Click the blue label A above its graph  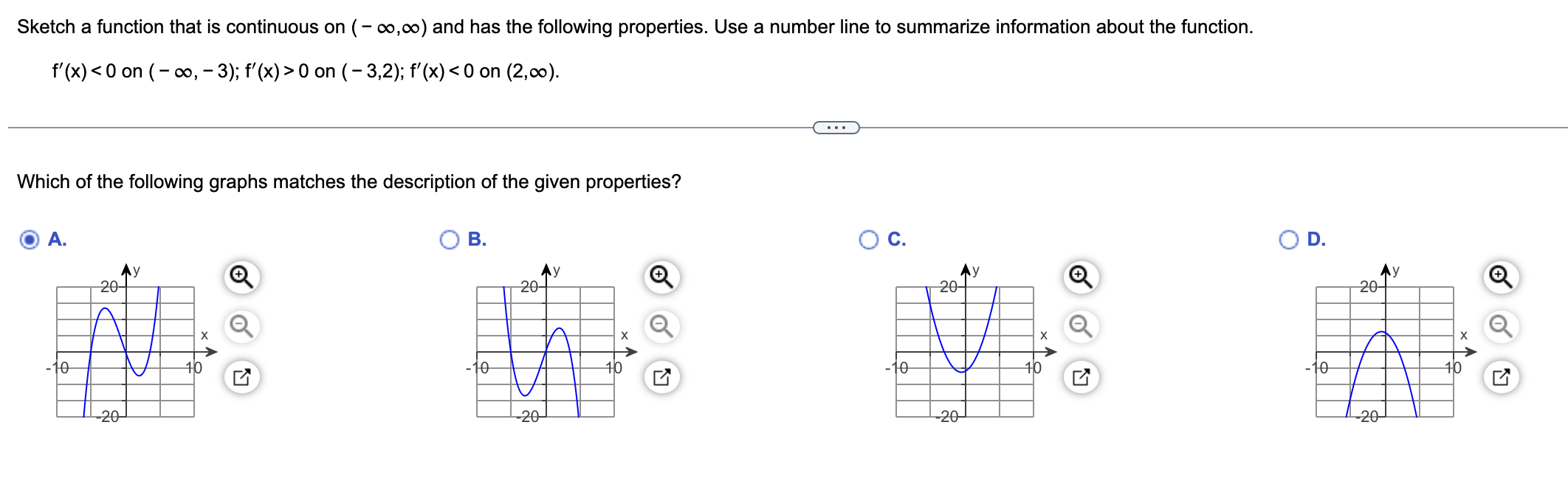[57, 239]
